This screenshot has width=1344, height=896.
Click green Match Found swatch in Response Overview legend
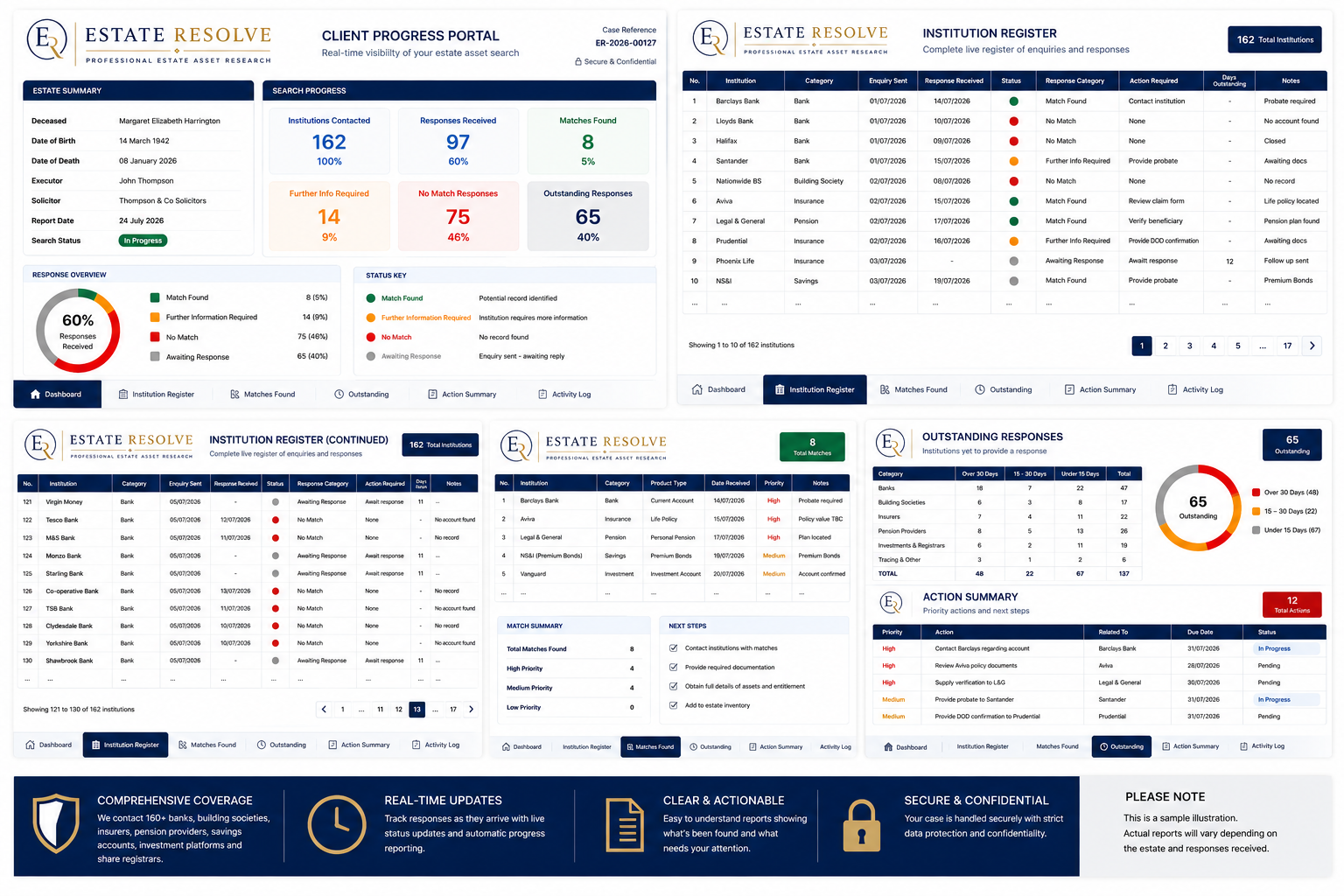[x=155, y=297]
